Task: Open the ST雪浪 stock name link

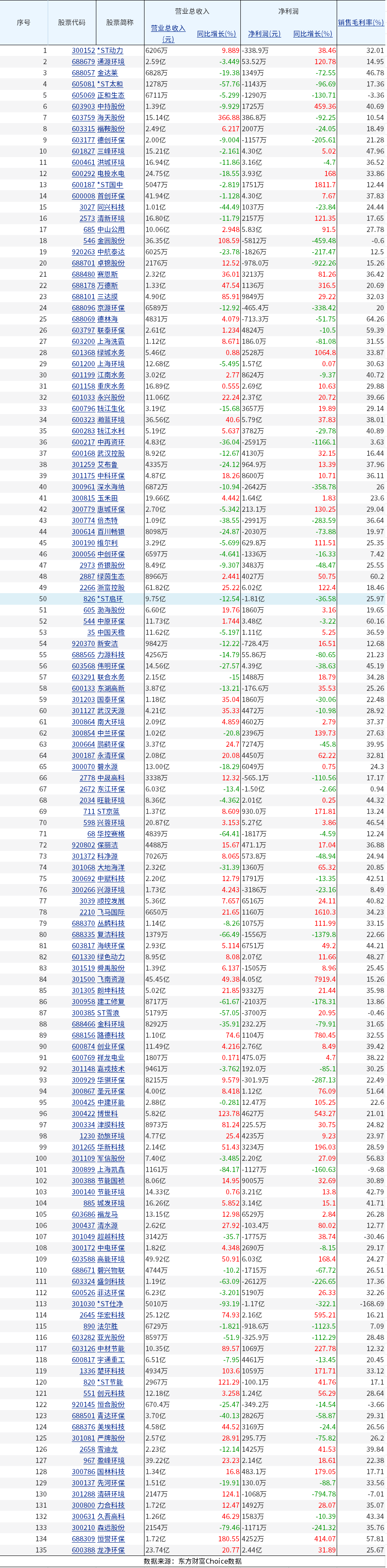Action: coord(108,1013)
